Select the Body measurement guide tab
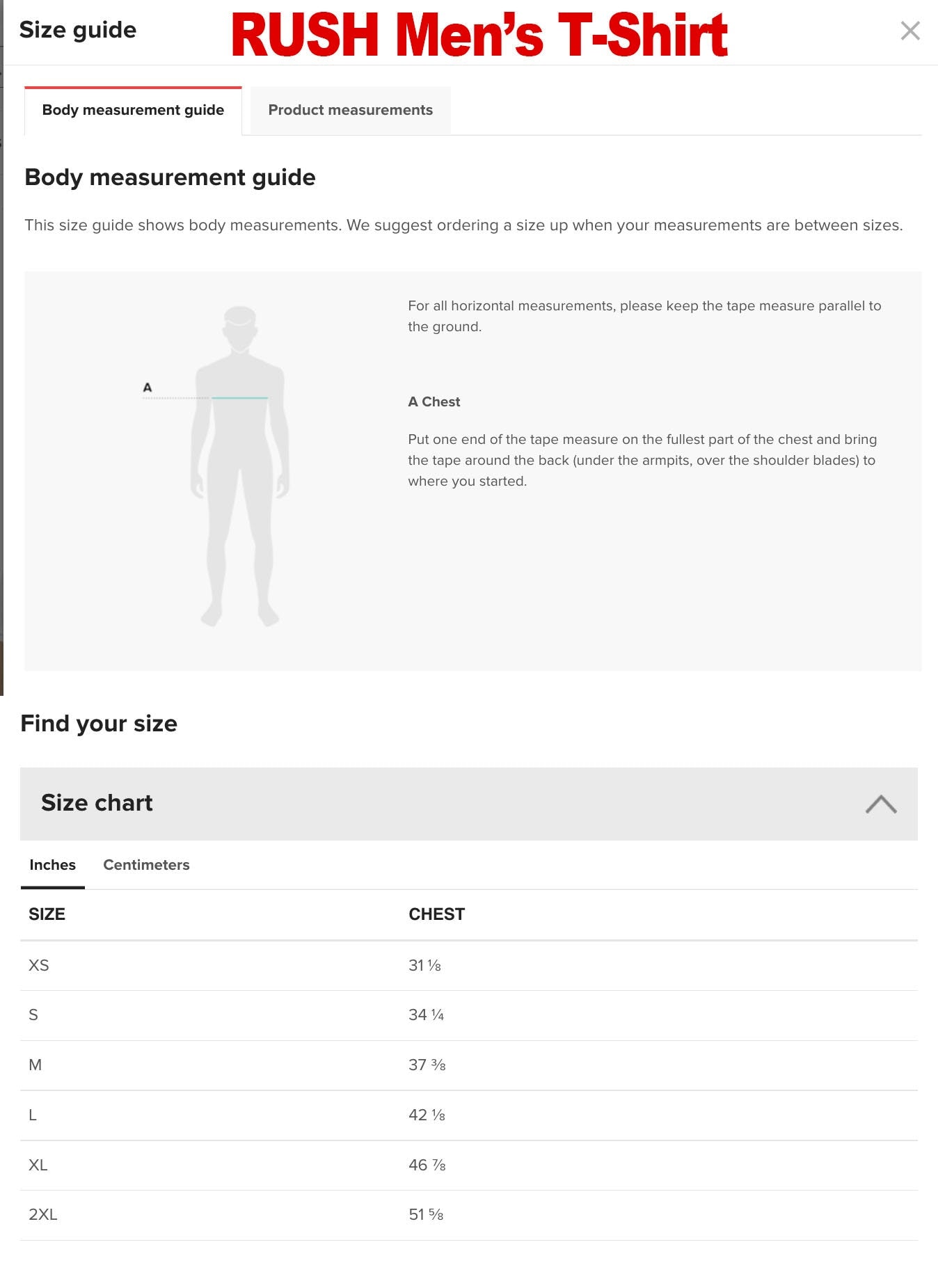 point(133,110)
